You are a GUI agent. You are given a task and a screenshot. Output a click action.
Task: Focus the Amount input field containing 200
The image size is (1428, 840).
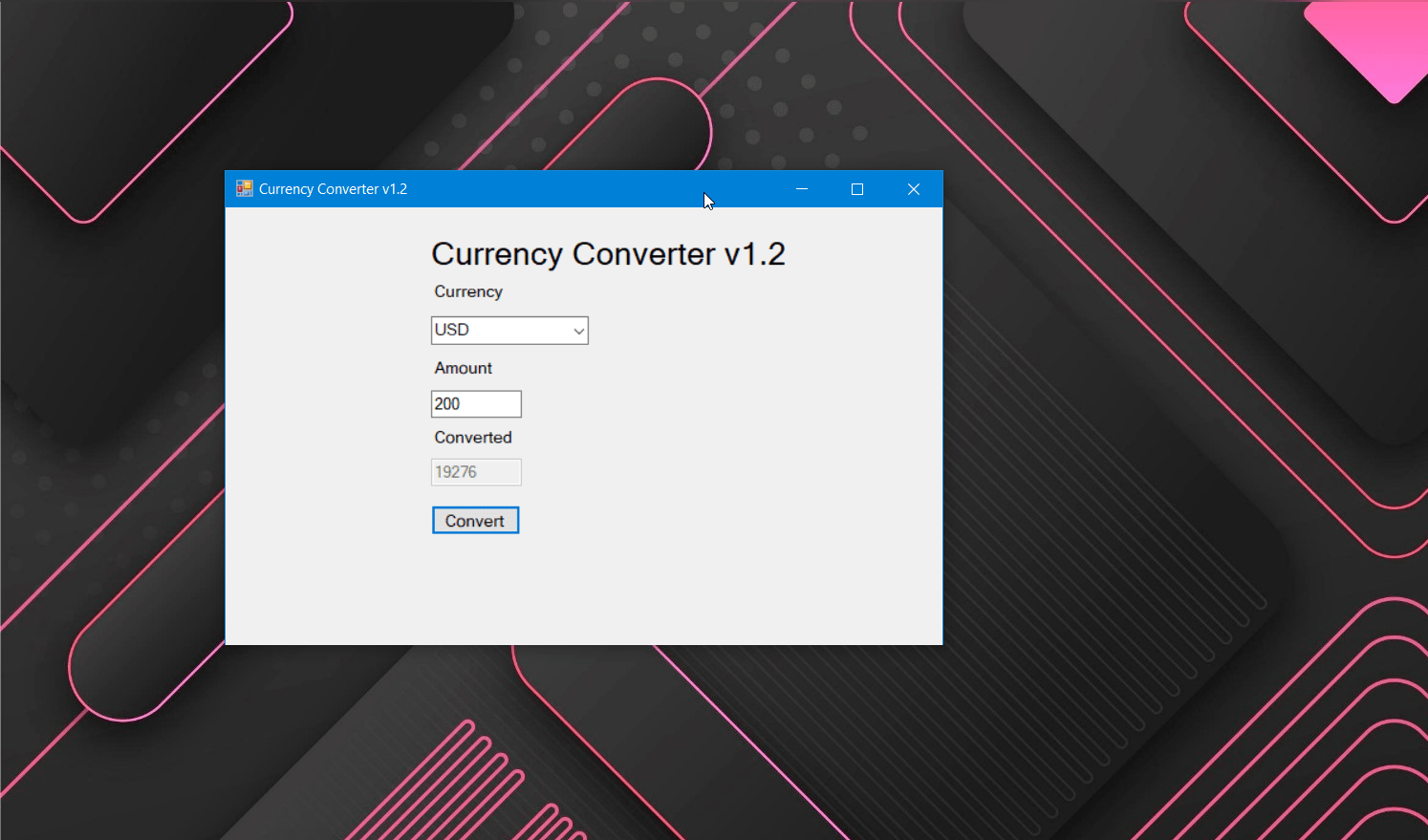(476, 403)
